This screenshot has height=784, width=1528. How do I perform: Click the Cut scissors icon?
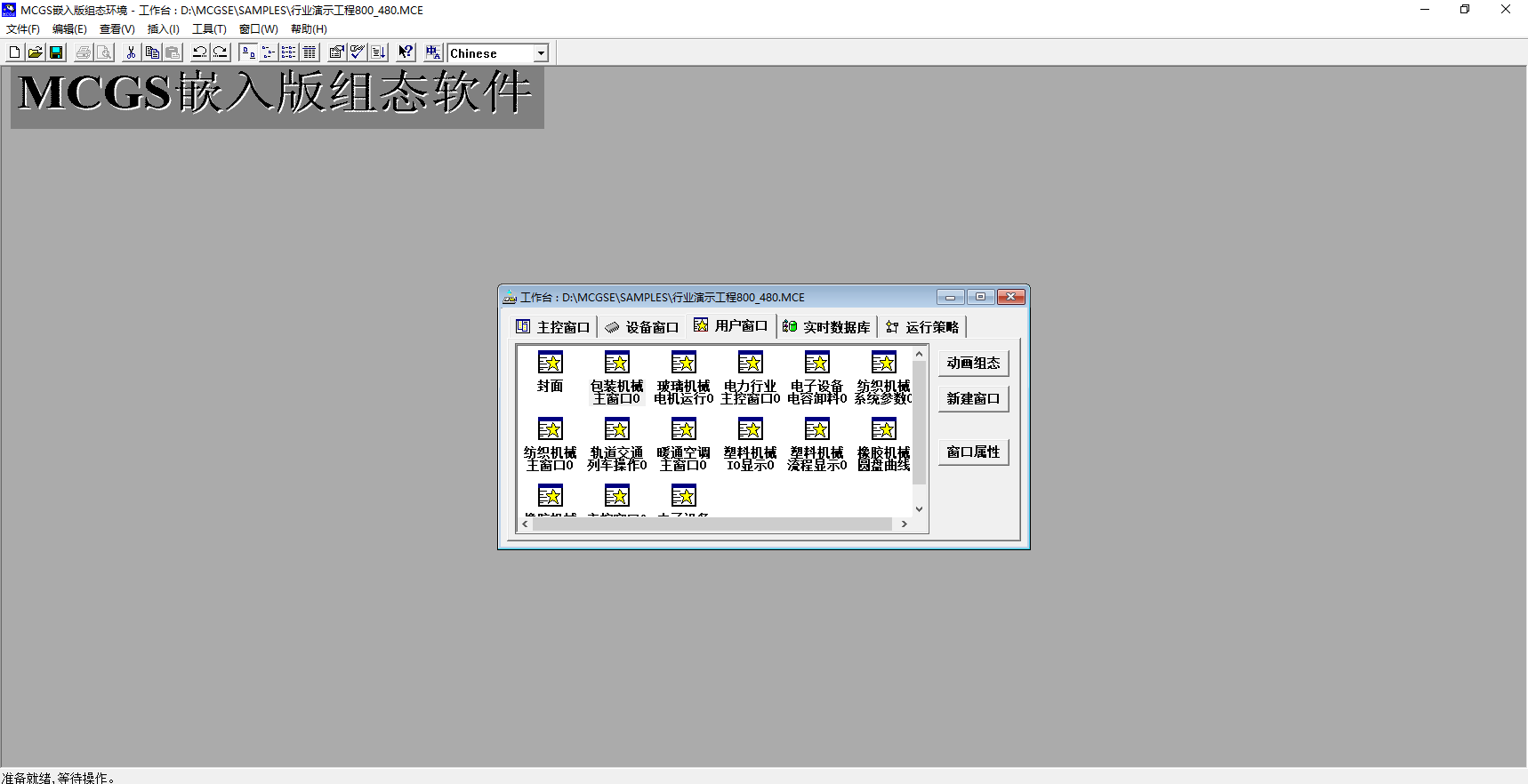tap(131, 52)
